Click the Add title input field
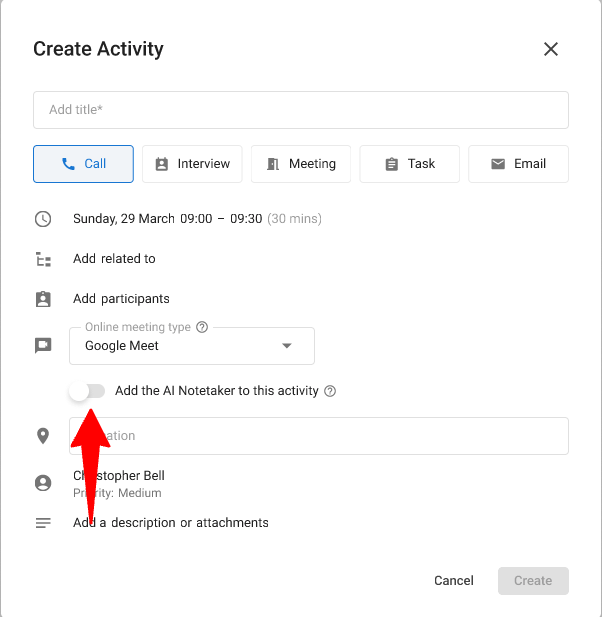The height and width of the screenshot is (617, 602). click(x=301, y=110)
